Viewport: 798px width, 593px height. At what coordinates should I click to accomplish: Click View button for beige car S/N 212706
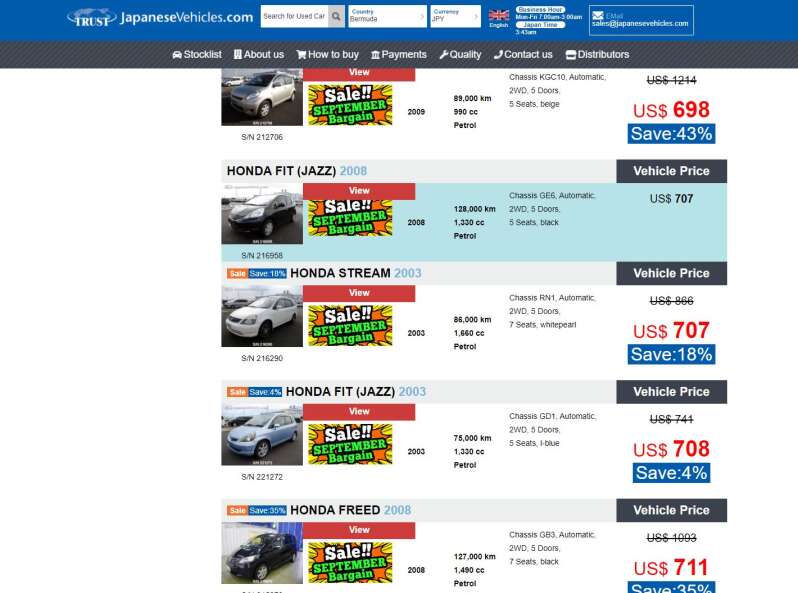pyautogui.click(x=359, y=74)
